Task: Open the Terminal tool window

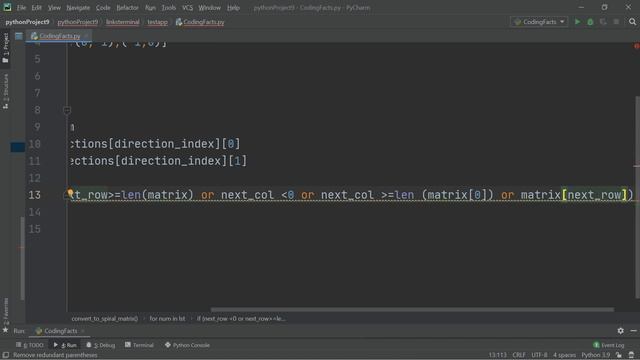Action: [x=139, y=345]
